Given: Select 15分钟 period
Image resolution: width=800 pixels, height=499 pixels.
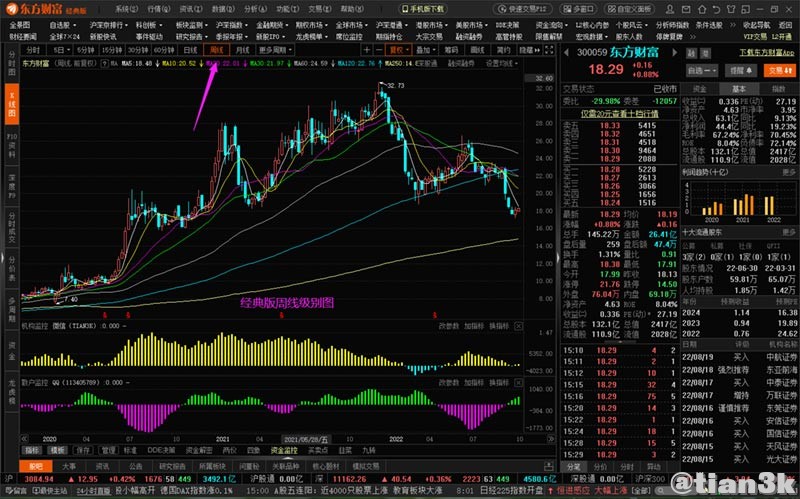Looking at the screenshot, I should 111,49.
